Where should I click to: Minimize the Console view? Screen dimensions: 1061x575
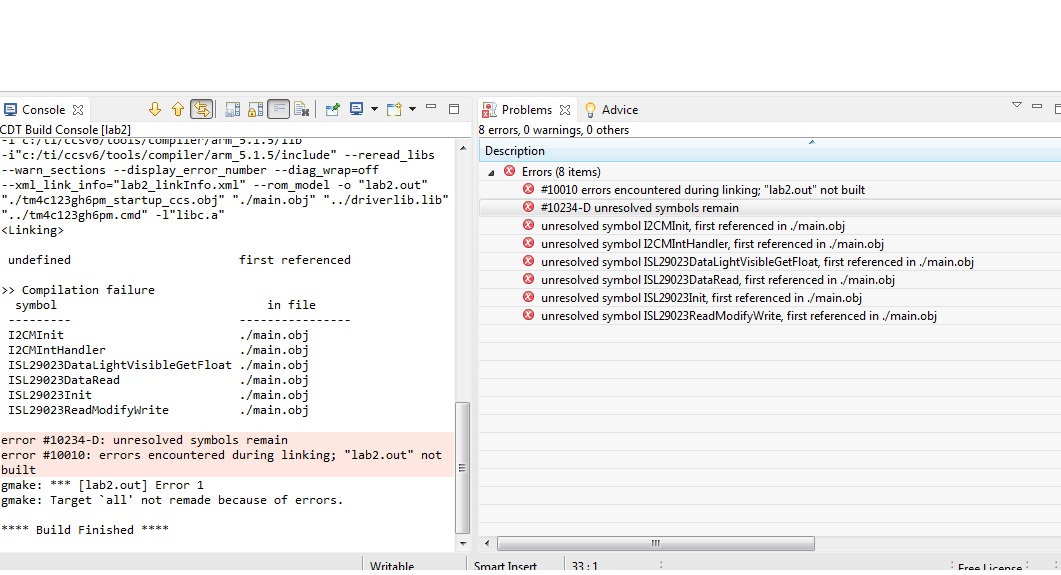pyautogui.click(x=431, y=108)
